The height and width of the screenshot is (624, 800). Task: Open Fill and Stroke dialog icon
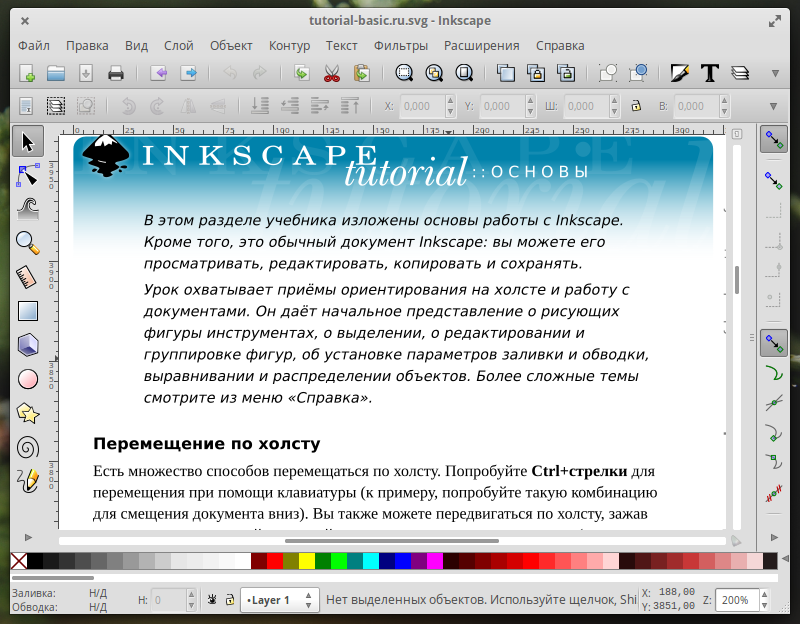coord(680,73)
